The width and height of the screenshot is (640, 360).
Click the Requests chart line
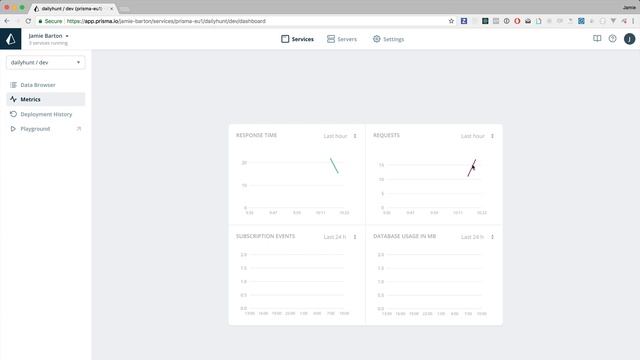coord(471,168)
